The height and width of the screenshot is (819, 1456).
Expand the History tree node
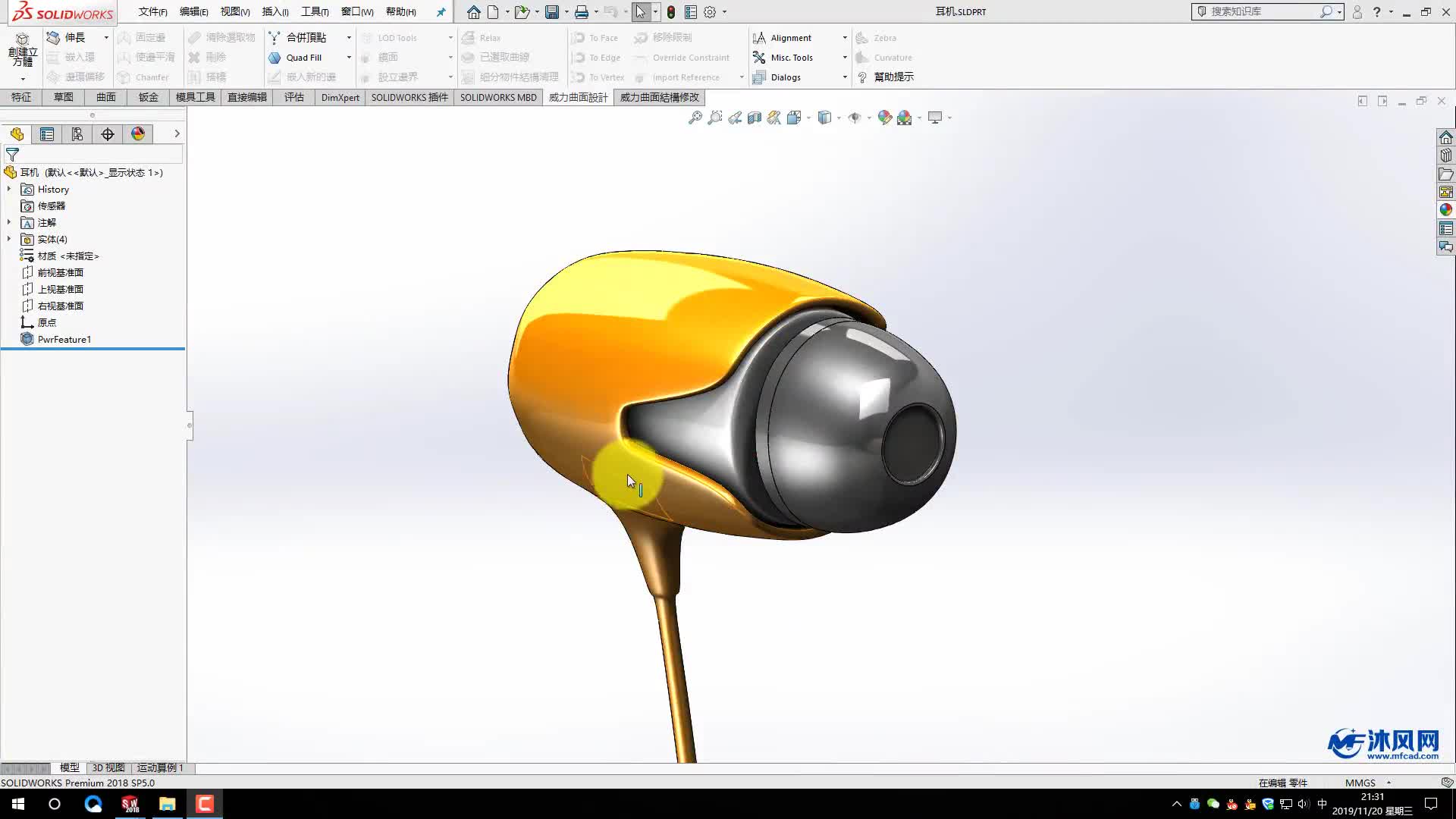click(x=9, y=189)
